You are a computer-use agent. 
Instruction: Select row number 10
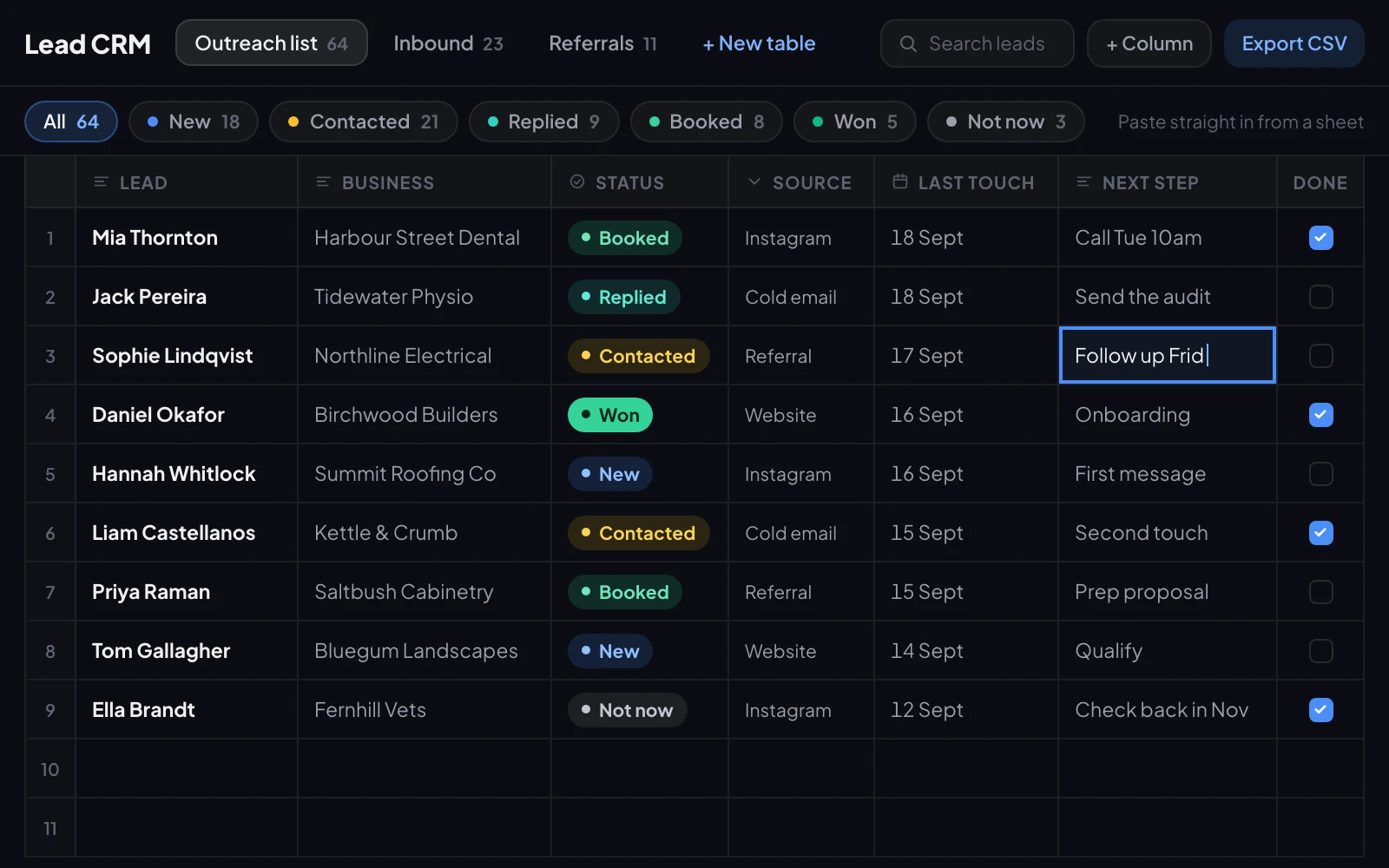pos(50,769)
